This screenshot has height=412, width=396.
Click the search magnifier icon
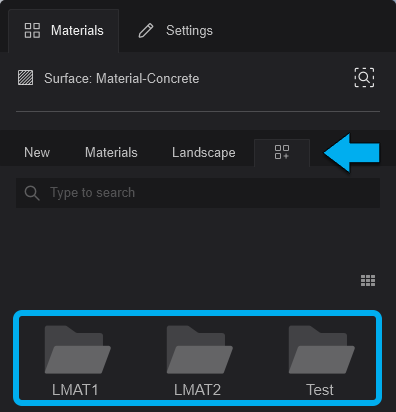(x=32, y=193)
